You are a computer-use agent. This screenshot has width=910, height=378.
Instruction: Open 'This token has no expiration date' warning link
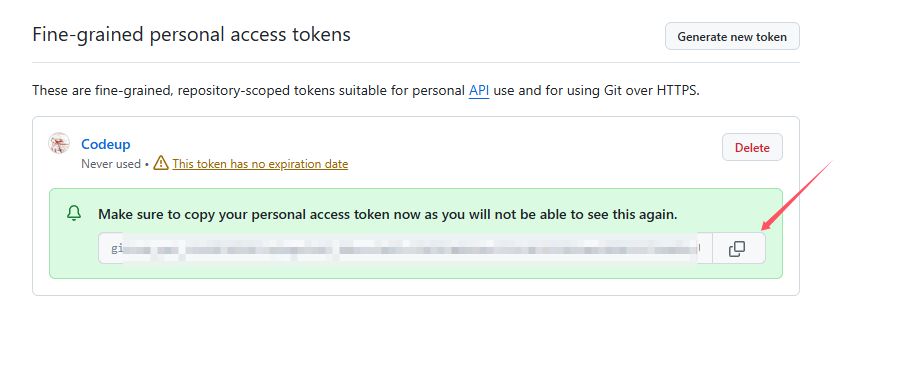pos(260,164)
